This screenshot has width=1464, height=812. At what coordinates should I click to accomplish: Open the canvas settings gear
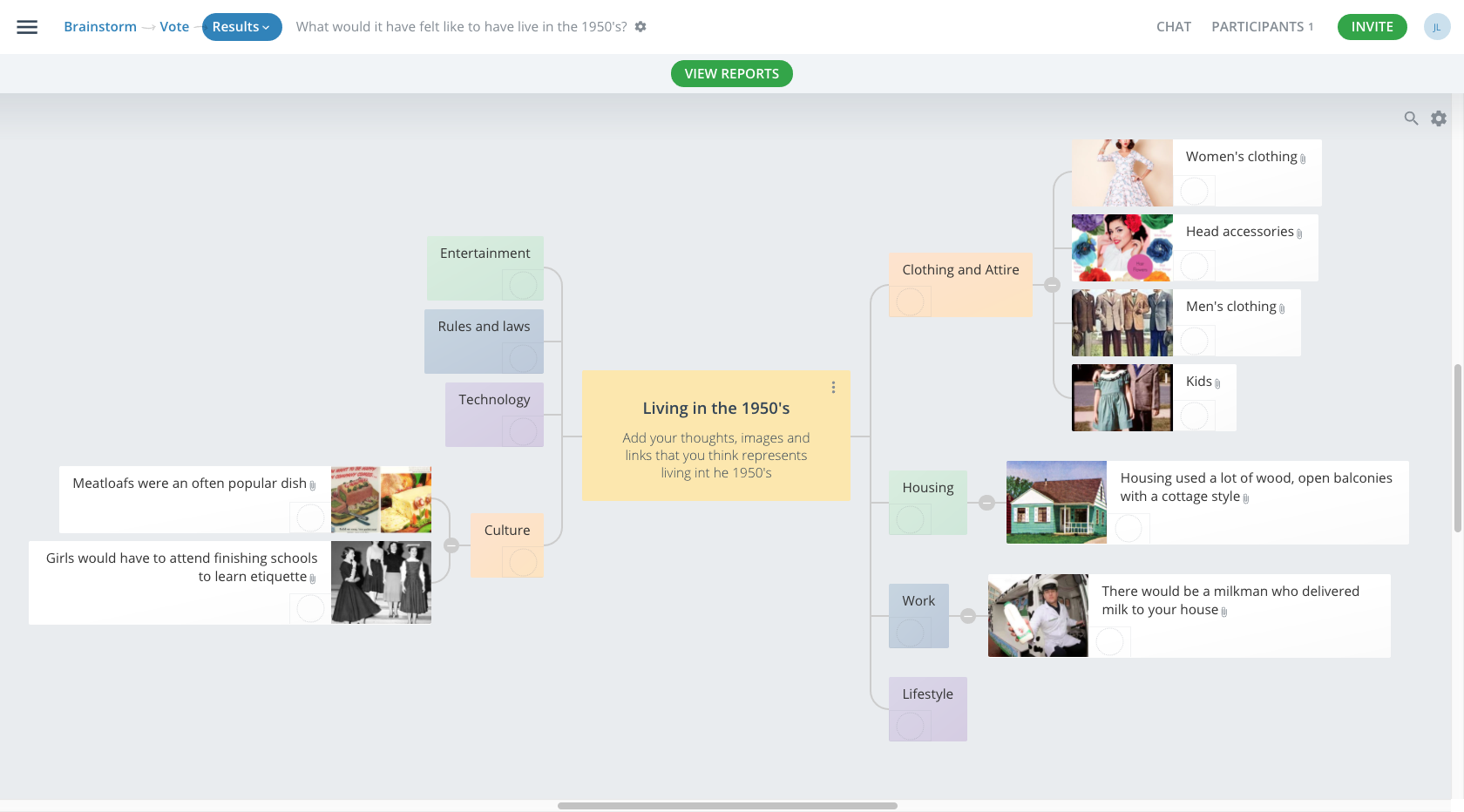click(1439, 118)
